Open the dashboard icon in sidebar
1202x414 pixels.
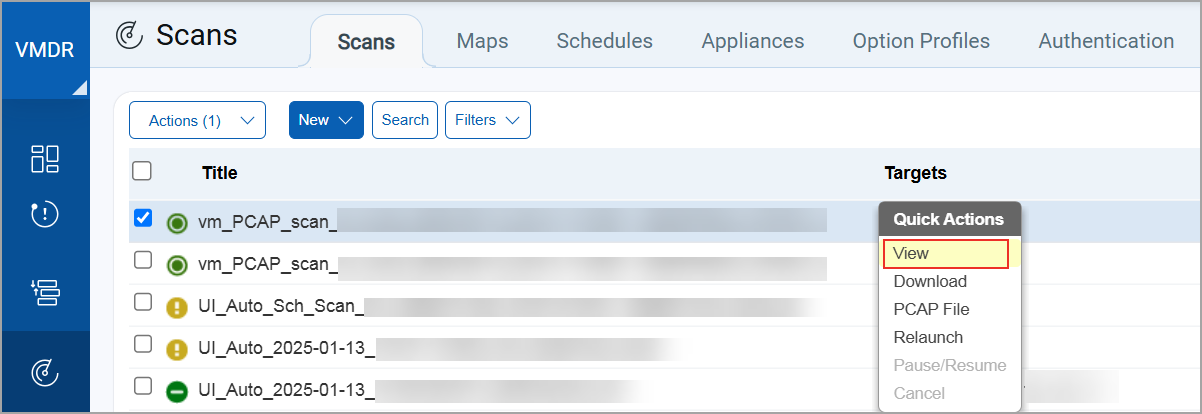coord(45,159)
